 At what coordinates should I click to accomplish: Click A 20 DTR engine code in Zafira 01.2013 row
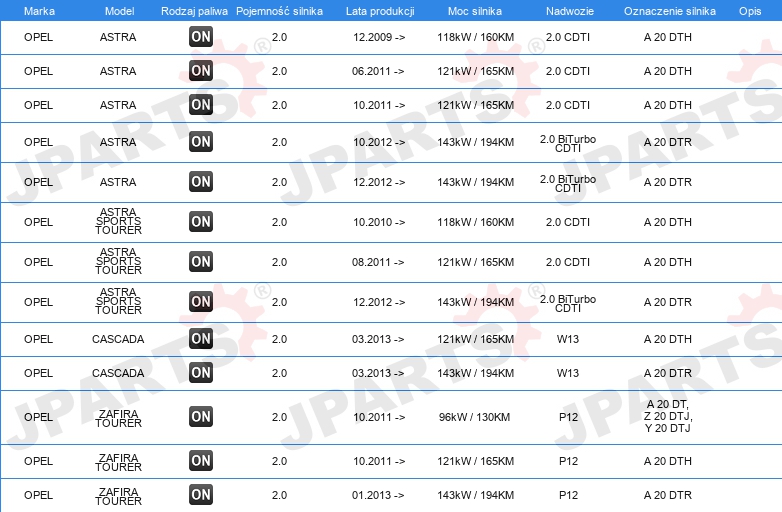tap(667, 495)
